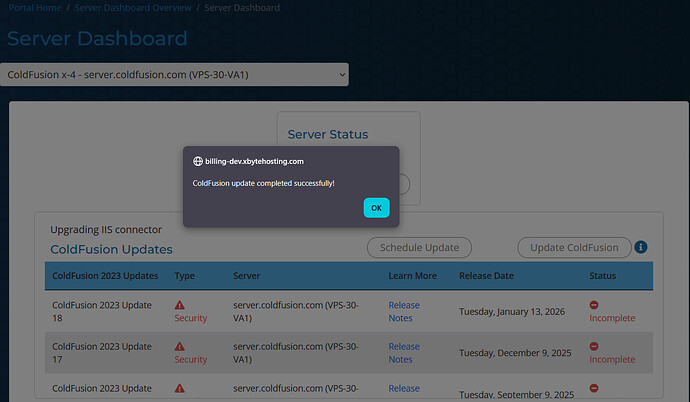Open Release Notes for ColdFusion 2023 Update 17
This screenshot has height=402, width=690.
403,352
